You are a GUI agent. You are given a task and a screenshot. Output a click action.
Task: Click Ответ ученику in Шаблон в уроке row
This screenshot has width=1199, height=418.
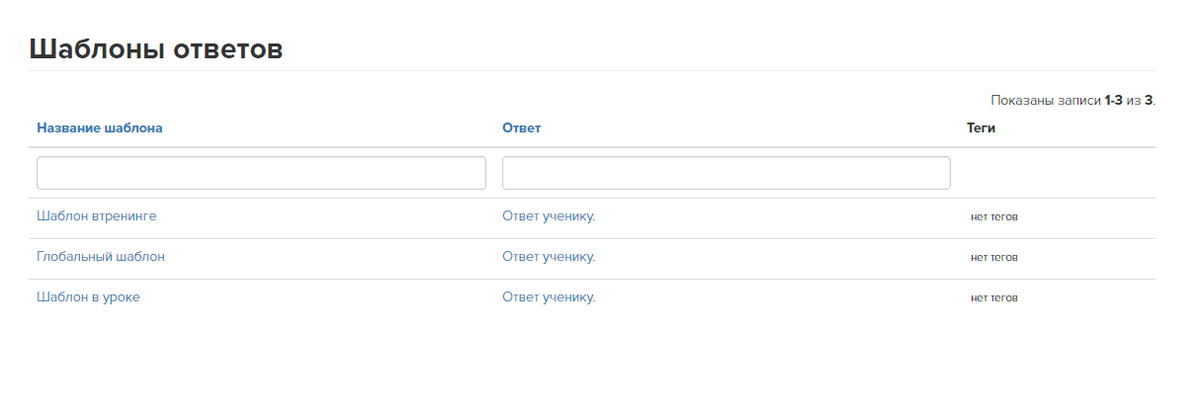(x=548, y=297)
